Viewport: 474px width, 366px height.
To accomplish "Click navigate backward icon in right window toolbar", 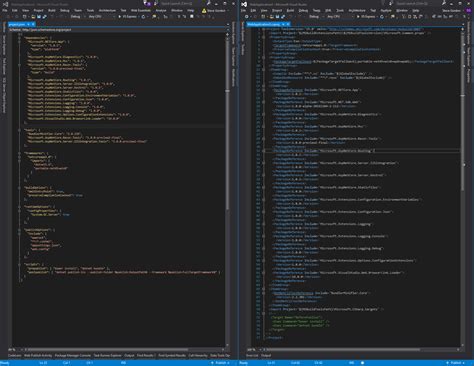I will [x=246, y=17].
